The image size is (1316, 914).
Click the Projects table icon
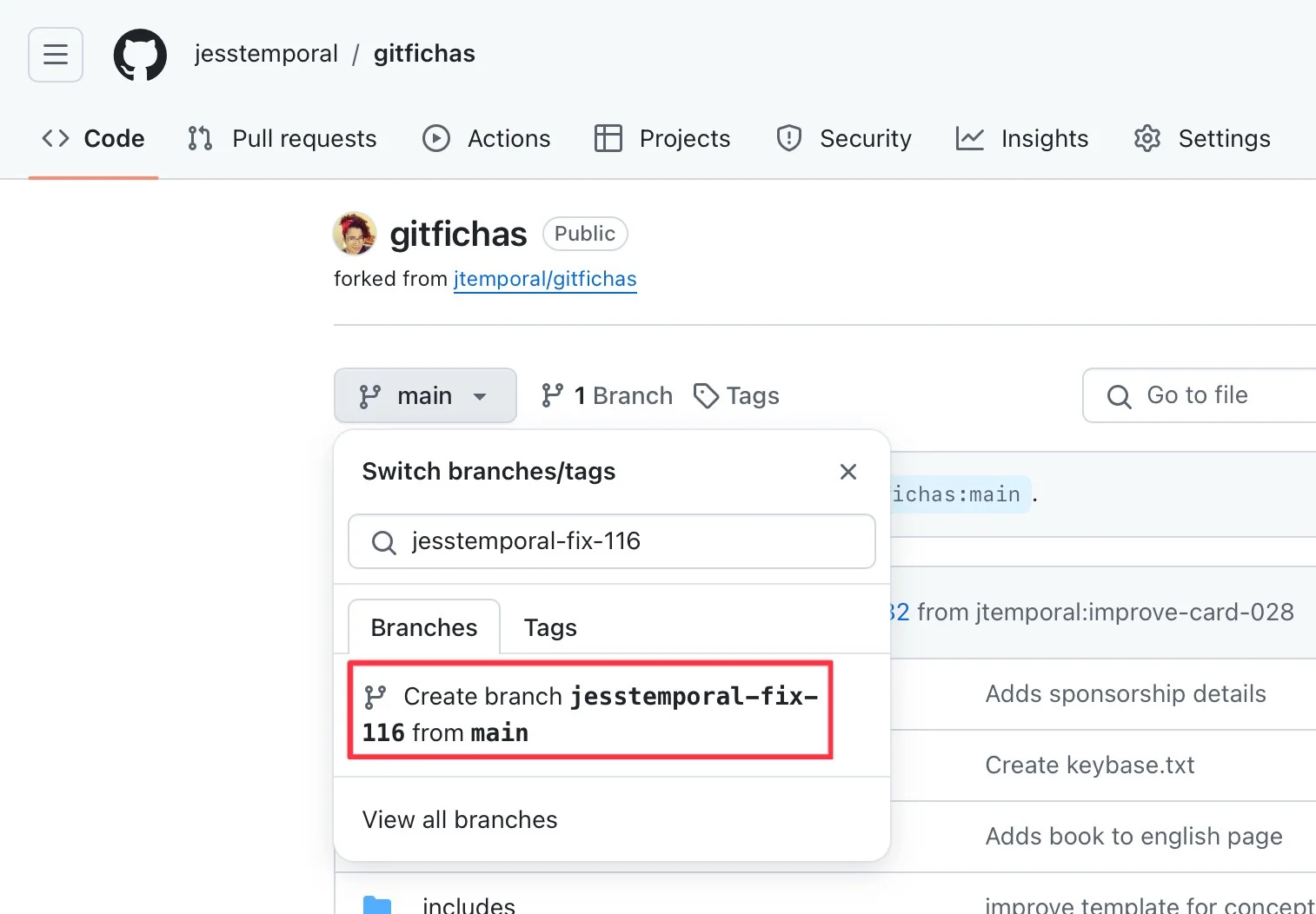coord(608,138)
